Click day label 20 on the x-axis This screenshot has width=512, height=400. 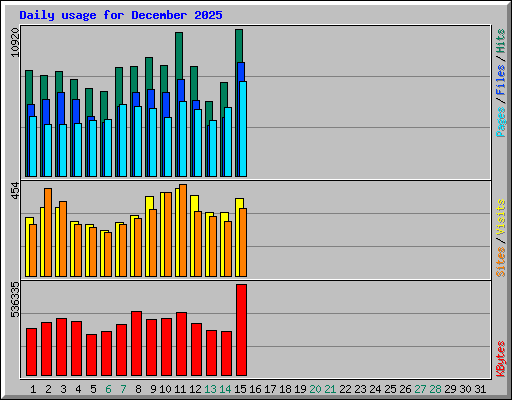point(315,389)
